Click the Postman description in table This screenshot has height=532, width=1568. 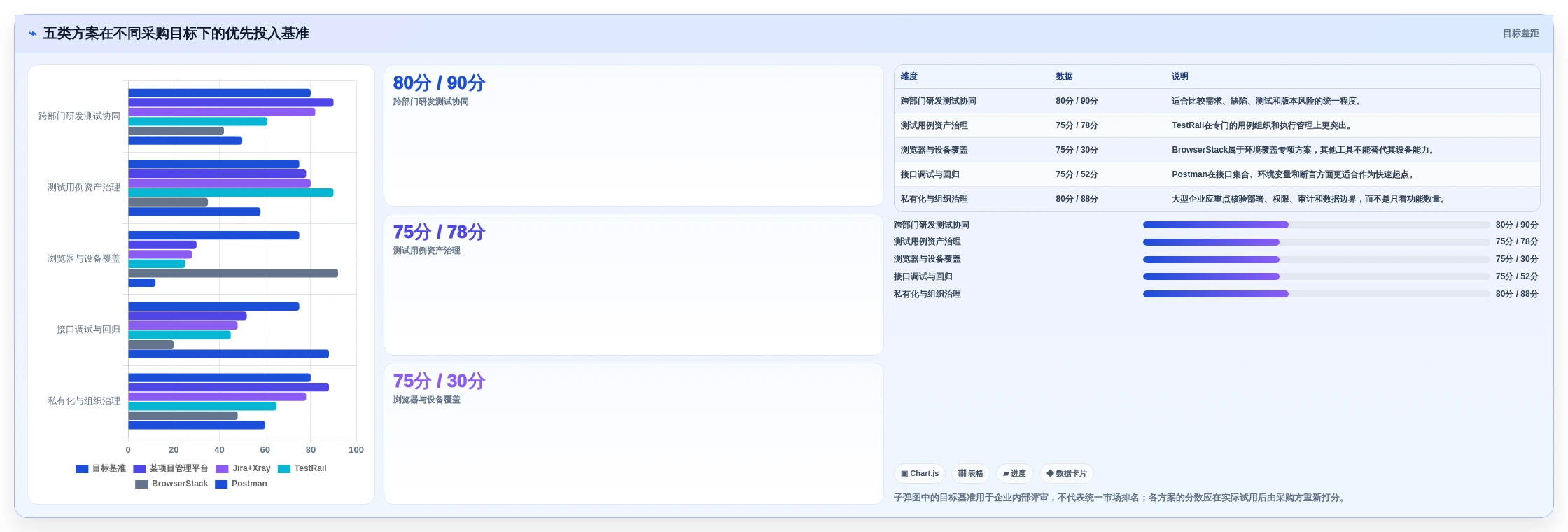point(1294,175)
